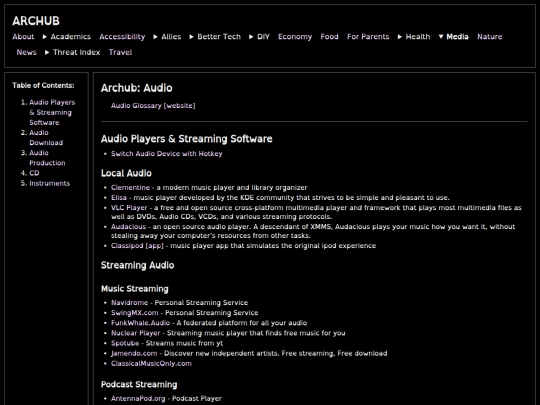540x405 pixels.
Task: Open the Elisa music player link
Action: [x=118, y=198]
